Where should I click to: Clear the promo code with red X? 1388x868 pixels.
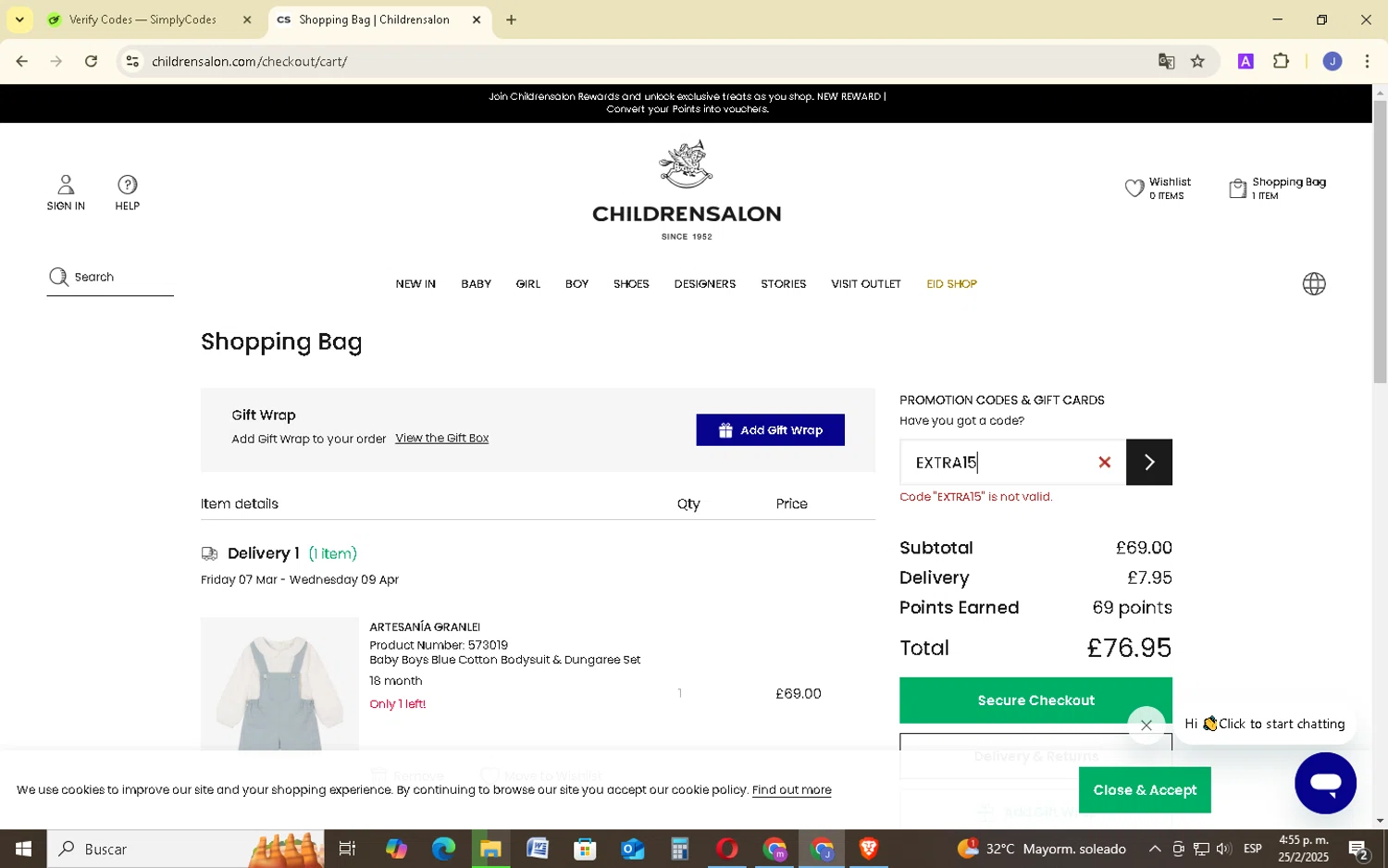pos(1104,462)
